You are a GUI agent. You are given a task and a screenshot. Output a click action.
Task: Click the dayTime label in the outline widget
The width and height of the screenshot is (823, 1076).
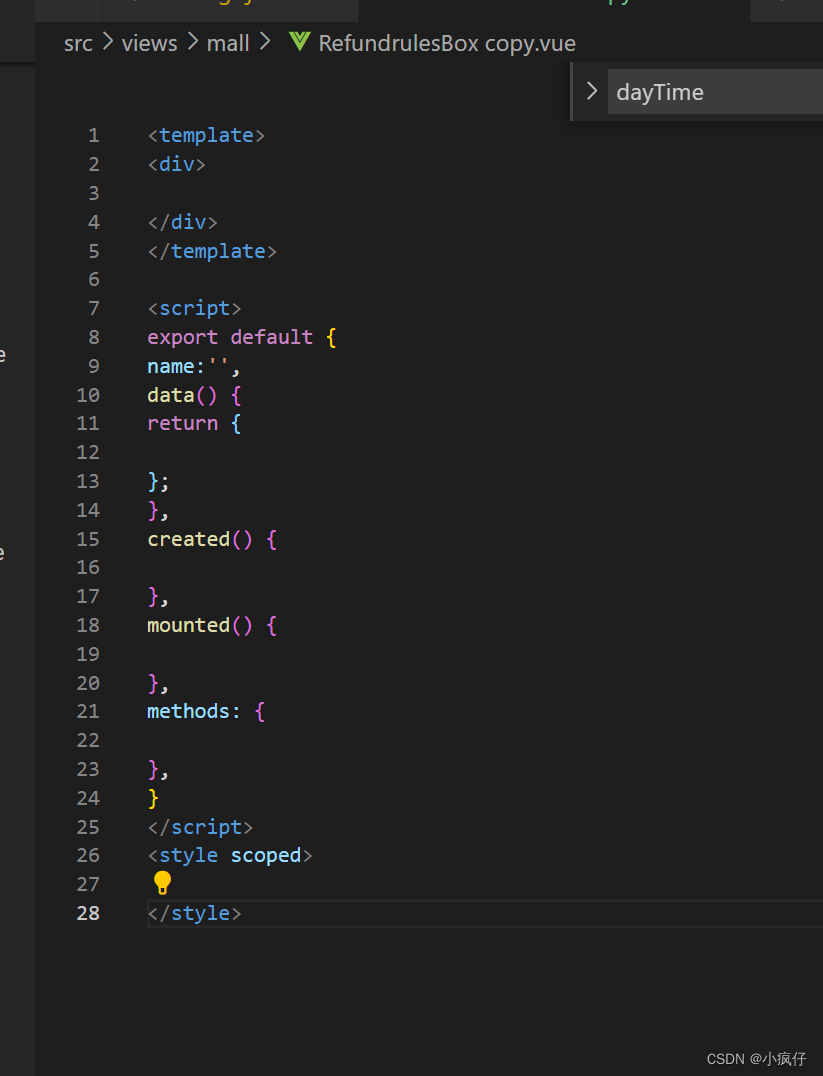click(659, 91)
